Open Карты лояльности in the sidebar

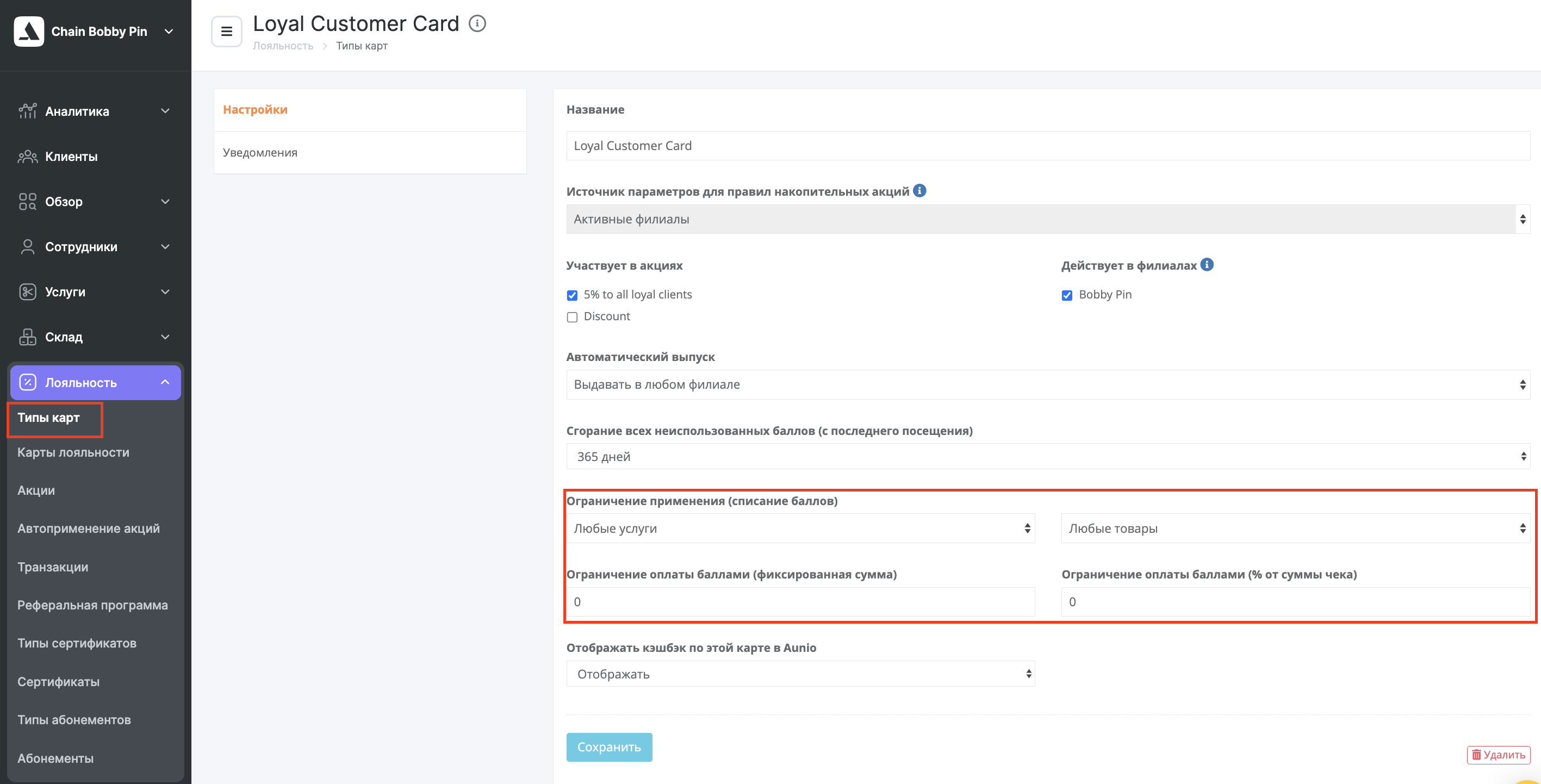coord(73,453)
